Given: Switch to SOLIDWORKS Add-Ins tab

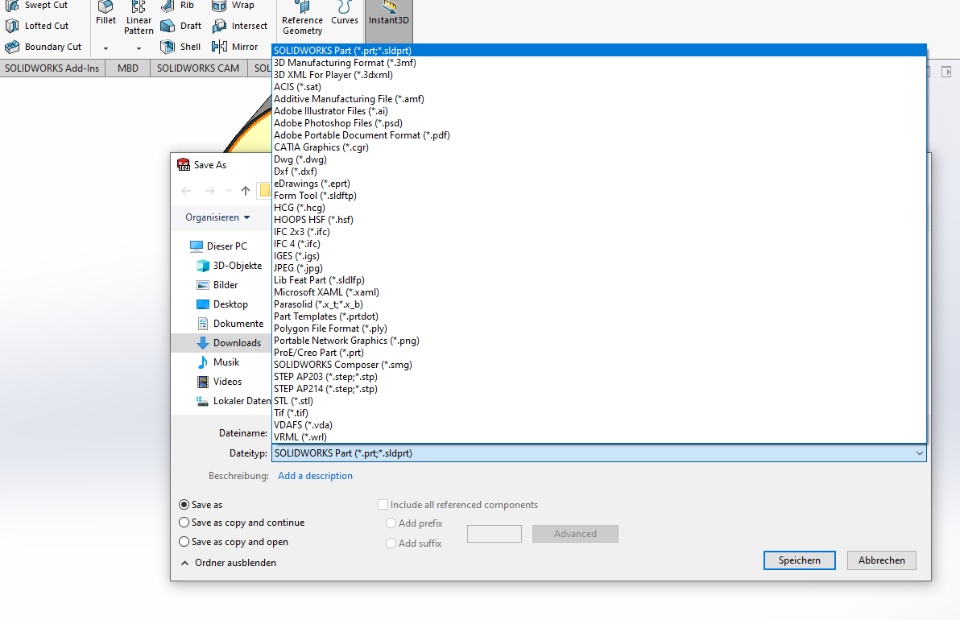Looking at the screenshot, I should coord(52,68).
